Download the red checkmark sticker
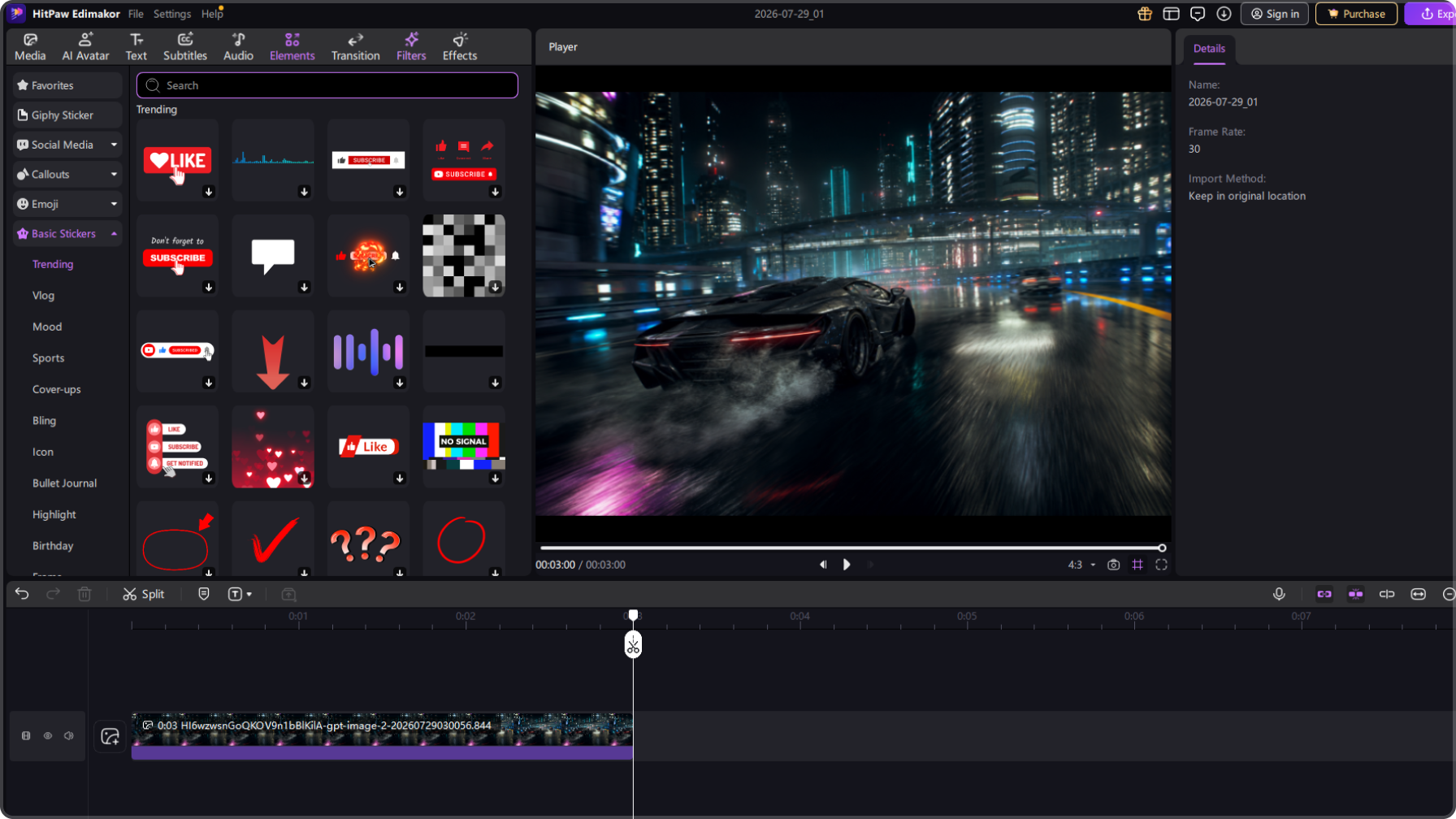 pos(304,573)
